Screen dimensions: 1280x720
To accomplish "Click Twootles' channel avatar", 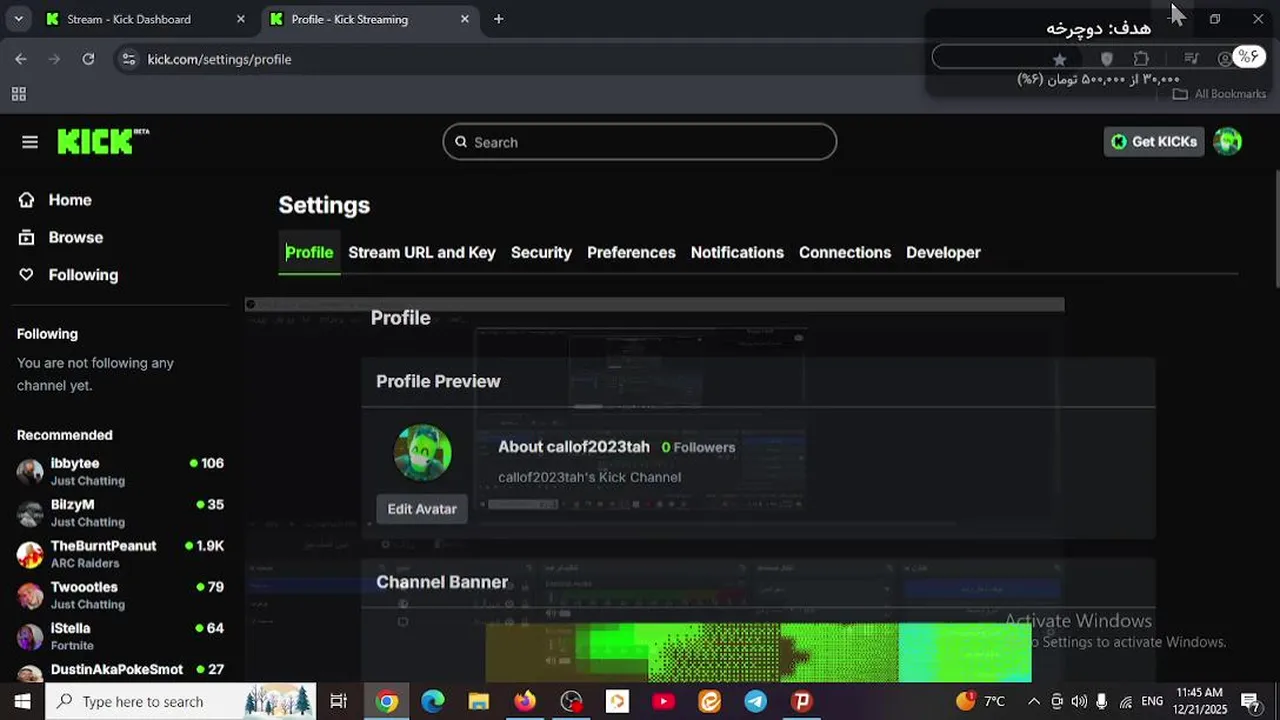I will (30, 595).
